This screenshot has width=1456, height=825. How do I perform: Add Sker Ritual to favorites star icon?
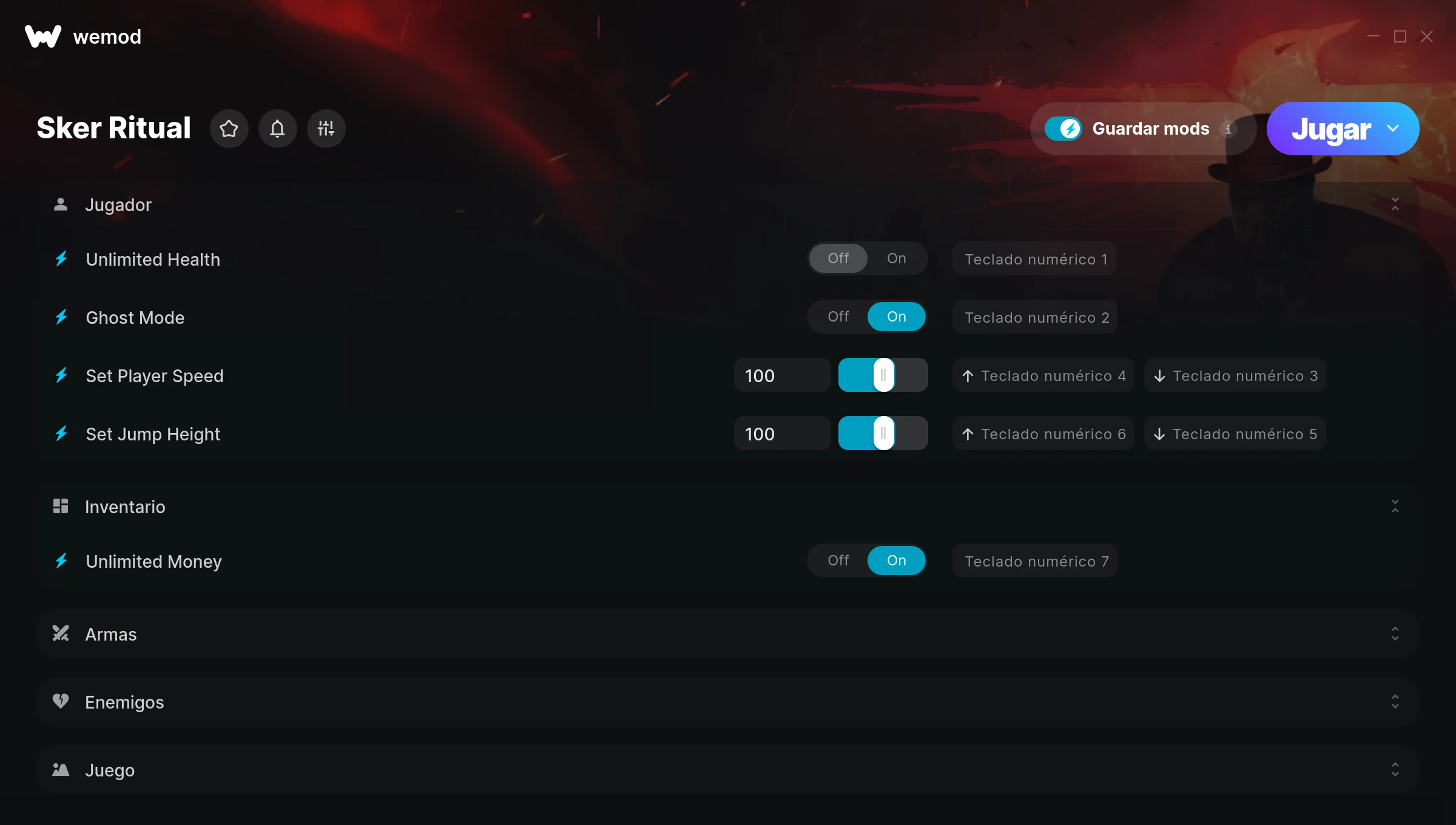click(229, 129)
